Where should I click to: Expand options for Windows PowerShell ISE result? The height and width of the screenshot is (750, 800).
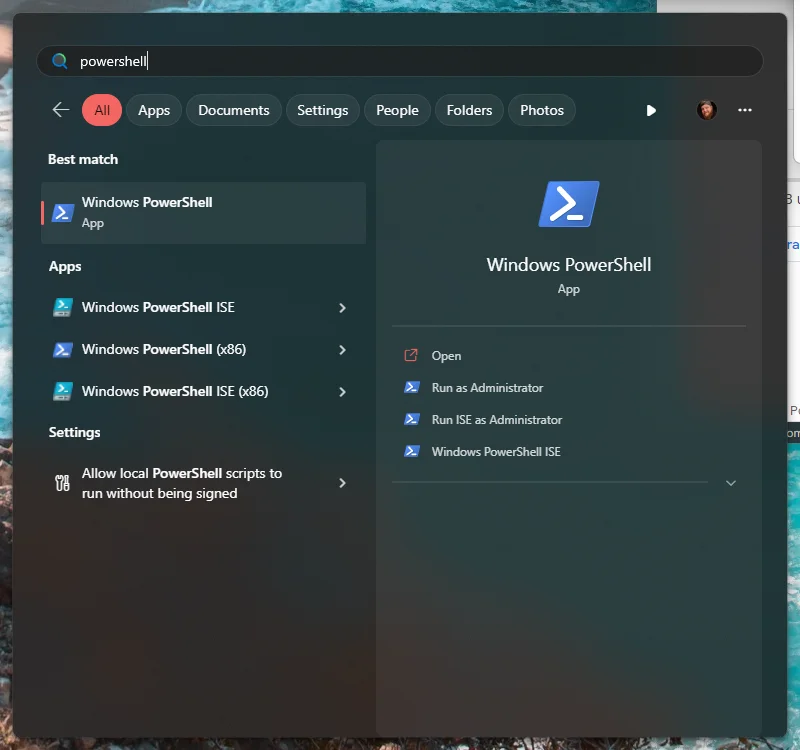(342, 308)
